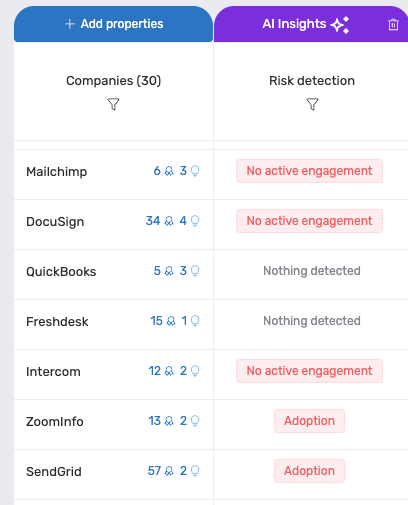
Task: Click Mailchimp's contacts count icon
Action: point(169,171)
